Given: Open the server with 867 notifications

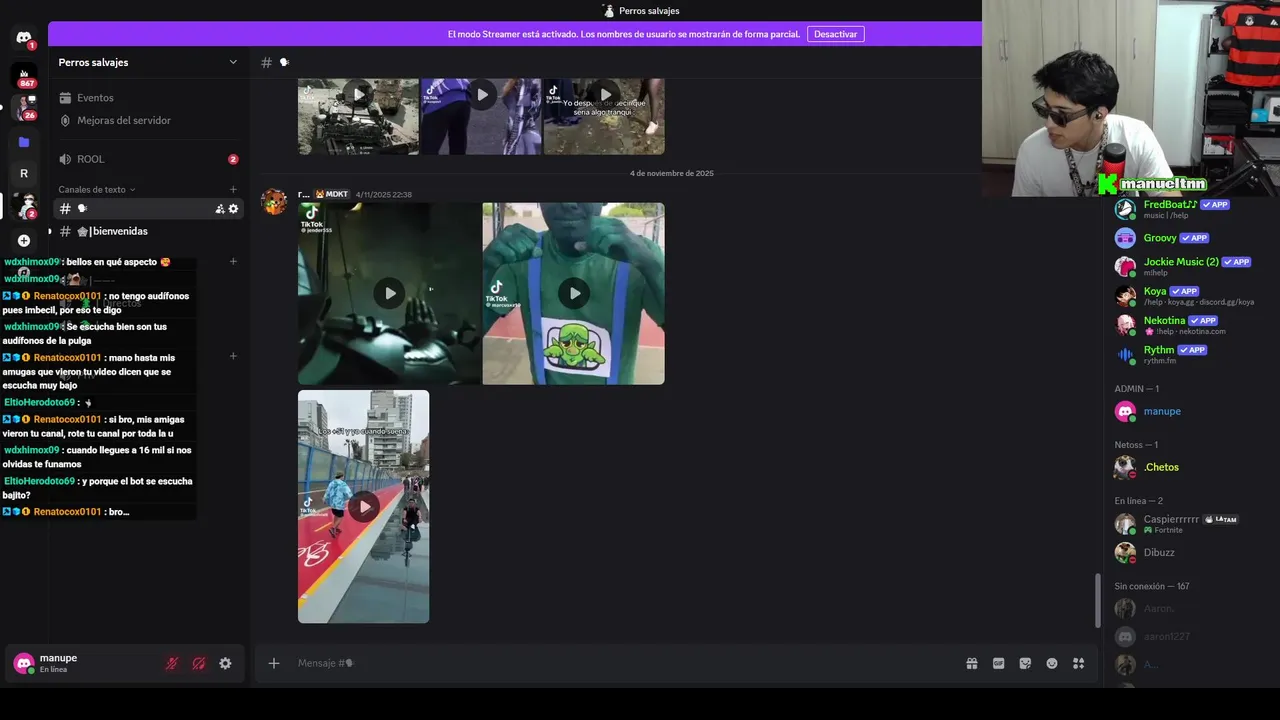Looking at the screenshot, I should pyautogui.click(x=24, y=75).
